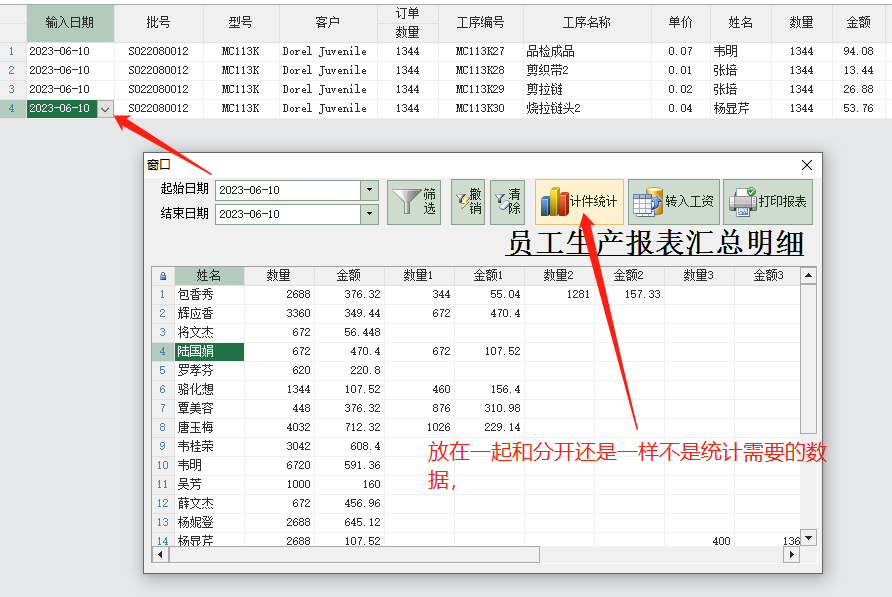Click process name 剪织带2 cell
The height and width of the screenshot is (597, 892).
587,71
